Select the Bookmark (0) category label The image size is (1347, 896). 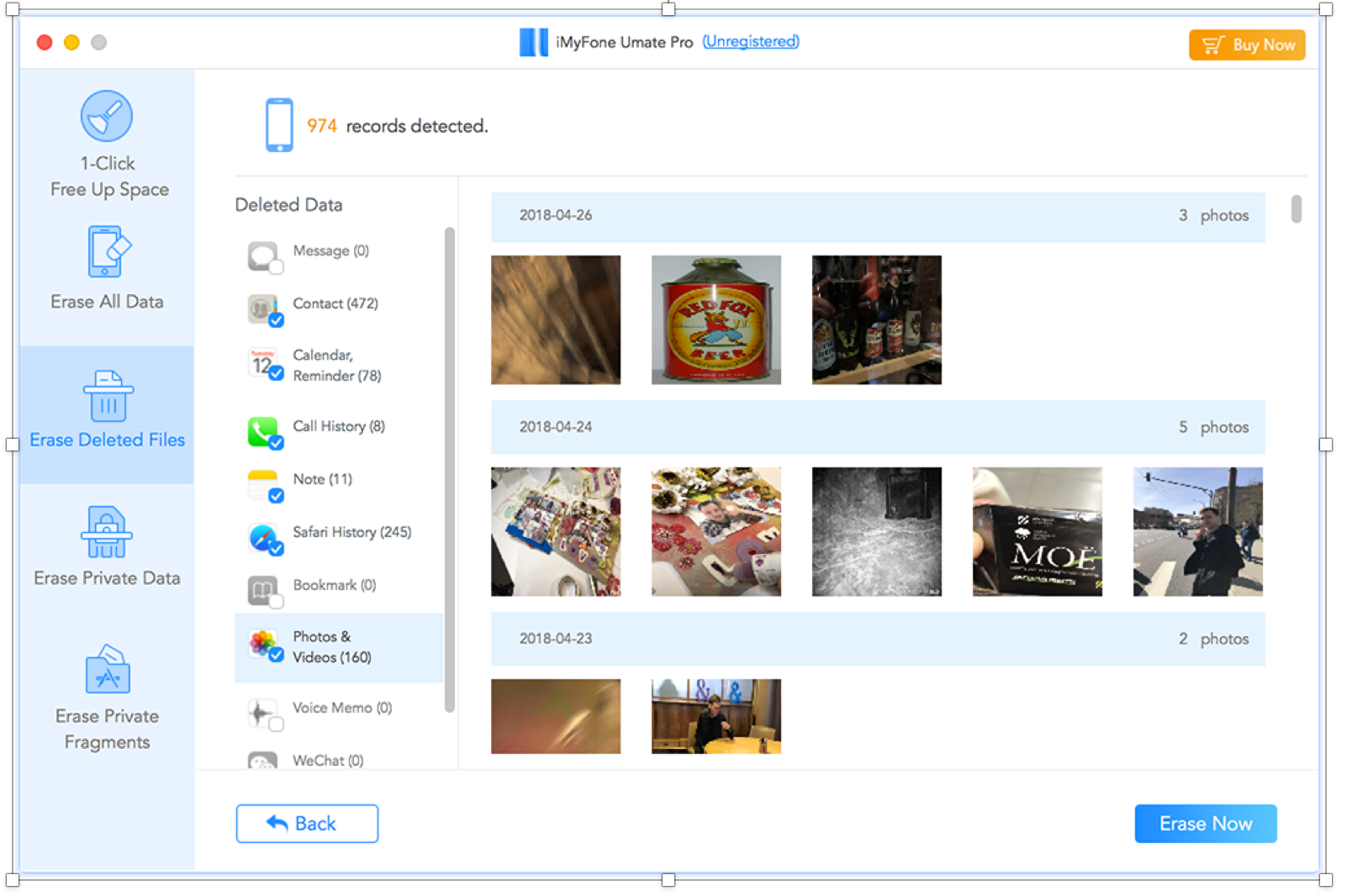point(334,585)
